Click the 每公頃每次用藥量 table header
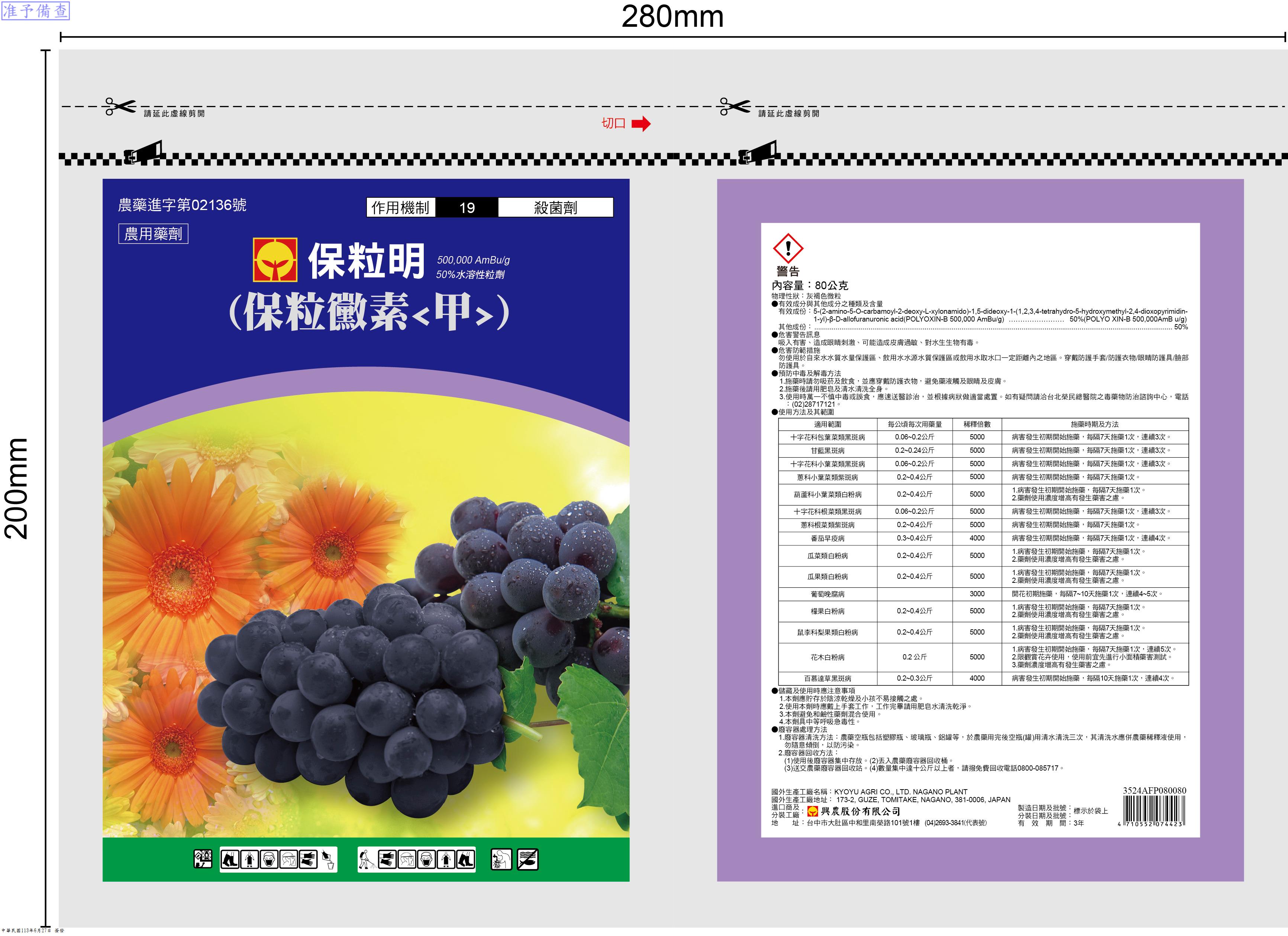The width and height of the screenshot is (1288, 936). point(915,424)
